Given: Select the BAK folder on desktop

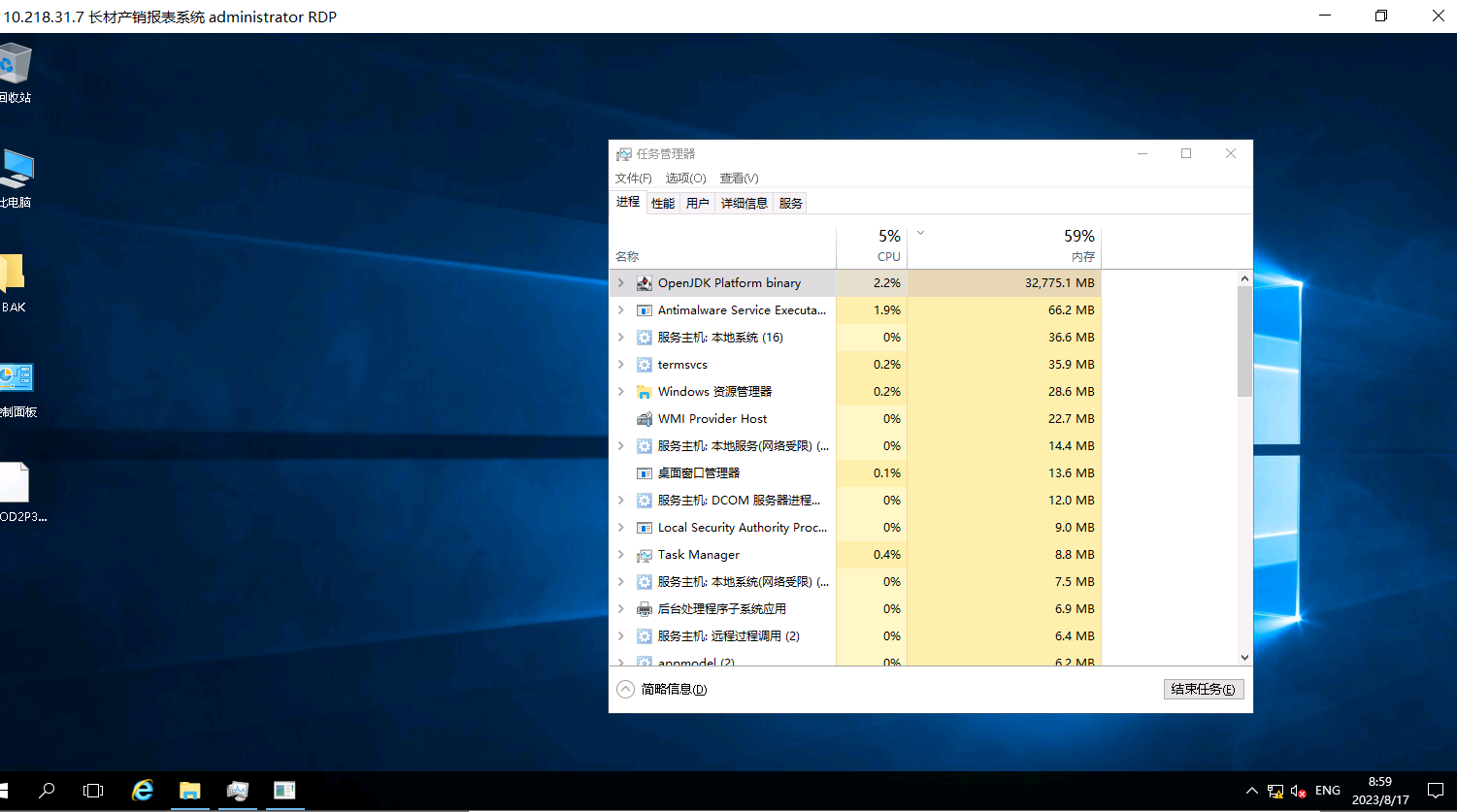Looking at the screenshot, I should pos(13,282).
